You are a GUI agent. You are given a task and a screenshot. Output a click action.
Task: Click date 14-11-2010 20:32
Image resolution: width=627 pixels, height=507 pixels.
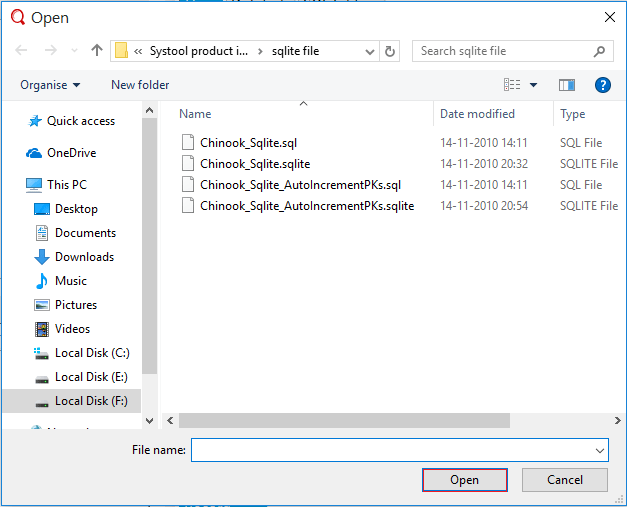point(484,164)
